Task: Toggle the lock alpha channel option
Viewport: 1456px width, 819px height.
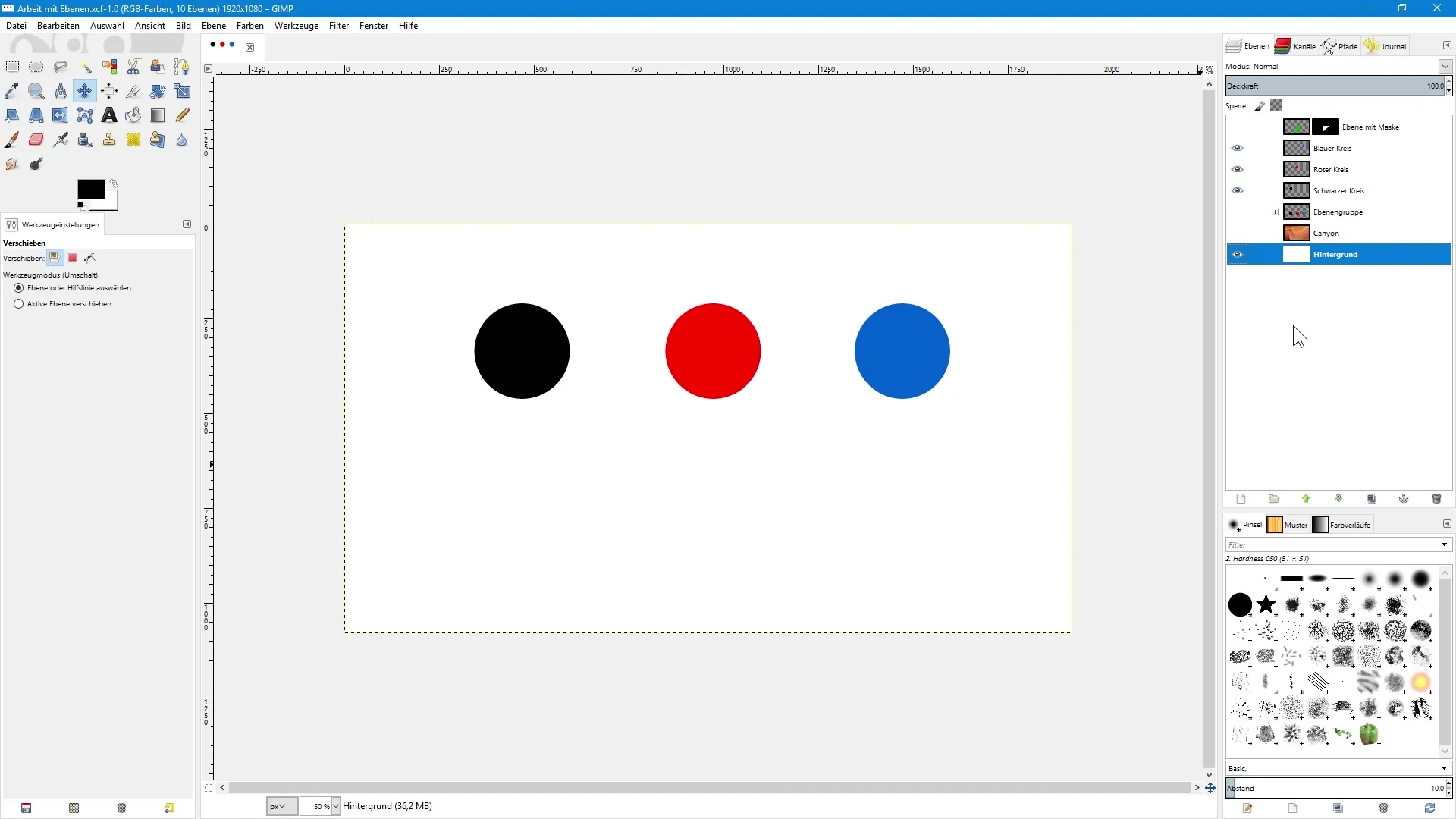Action: coord(1277,106)
